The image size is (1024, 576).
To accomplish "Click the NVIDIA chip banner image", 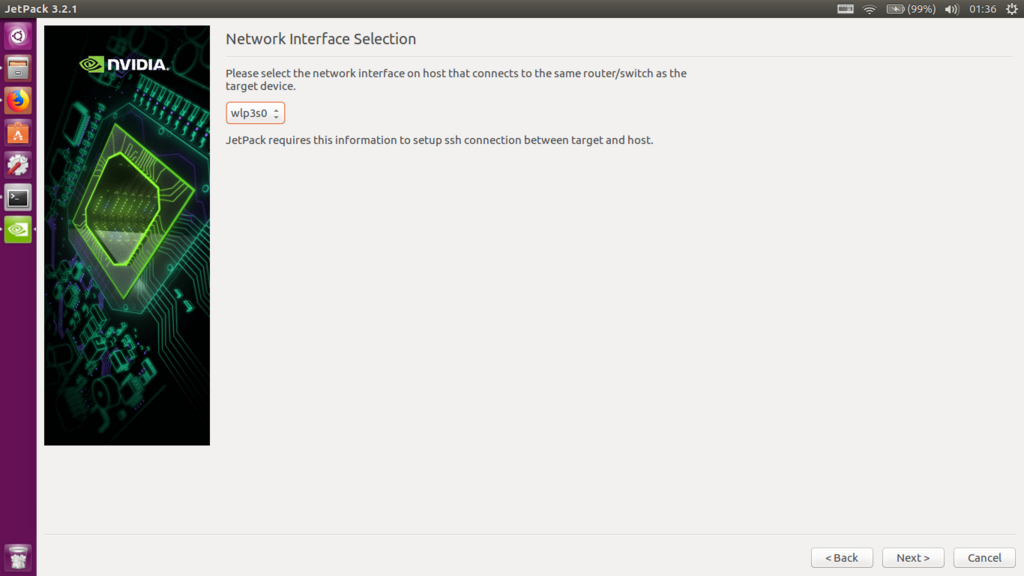I will 127,236.
